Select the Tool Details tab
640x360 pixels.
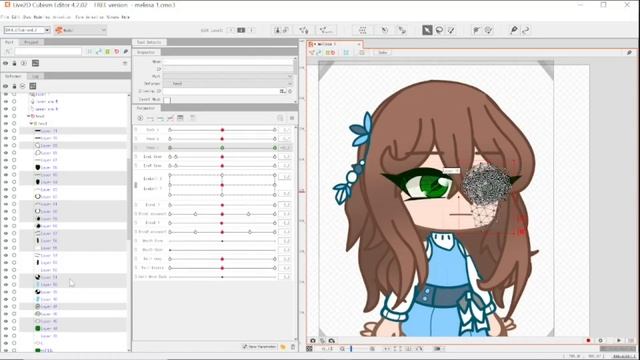point(149,42)
